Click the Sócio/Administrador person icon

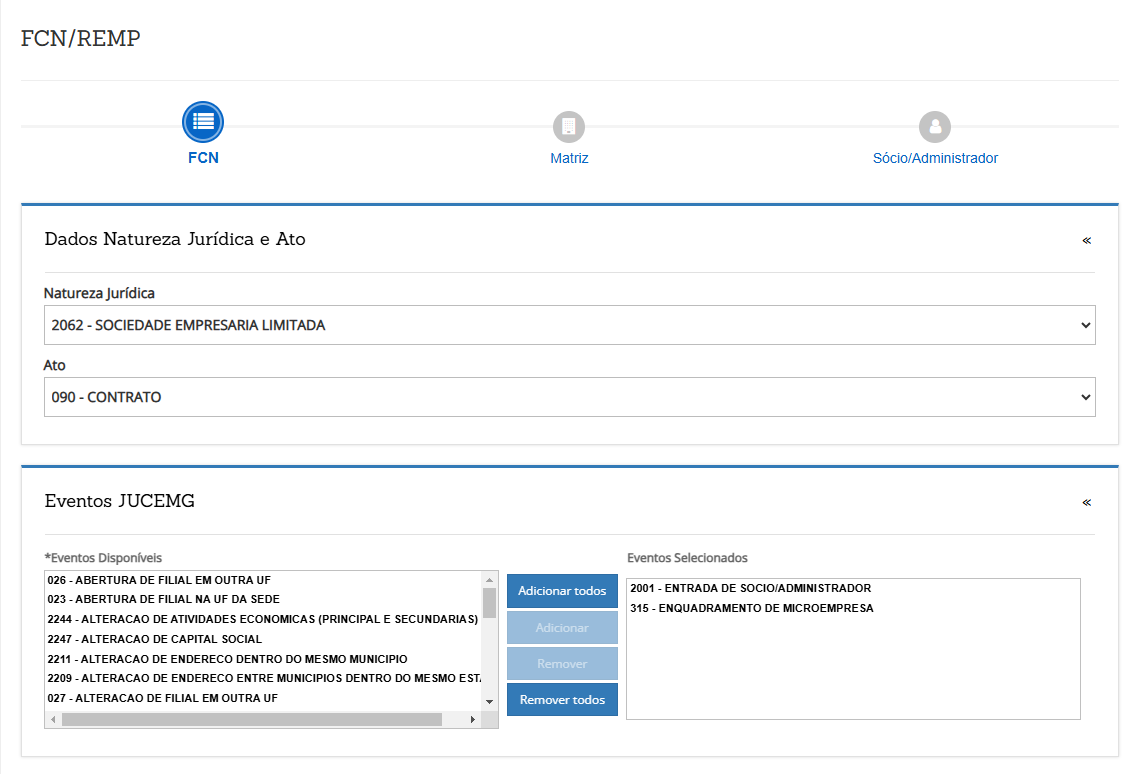click(935, 127)
